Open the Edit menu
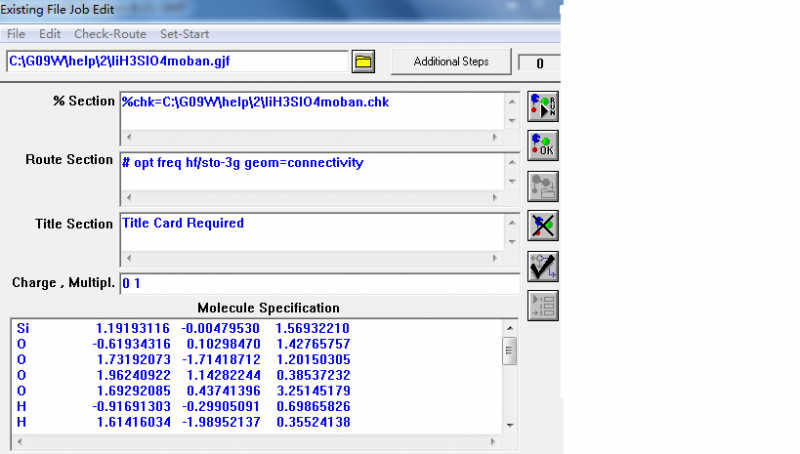Screen dimensions: 800x454 click(49, 34)
